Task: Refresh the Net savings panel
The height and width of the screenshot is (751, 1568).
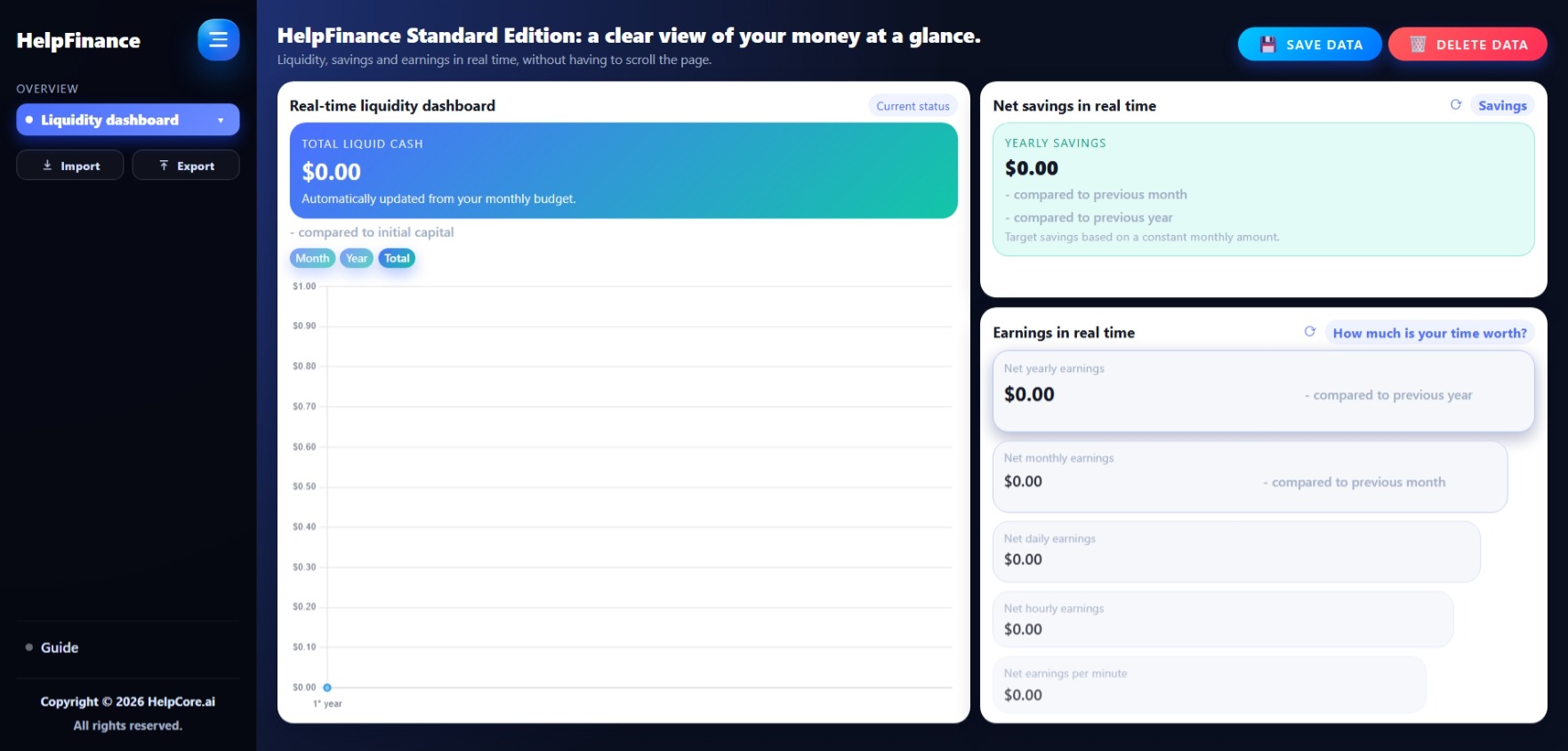Action: pyautogui.click(x=1456, y=105)
